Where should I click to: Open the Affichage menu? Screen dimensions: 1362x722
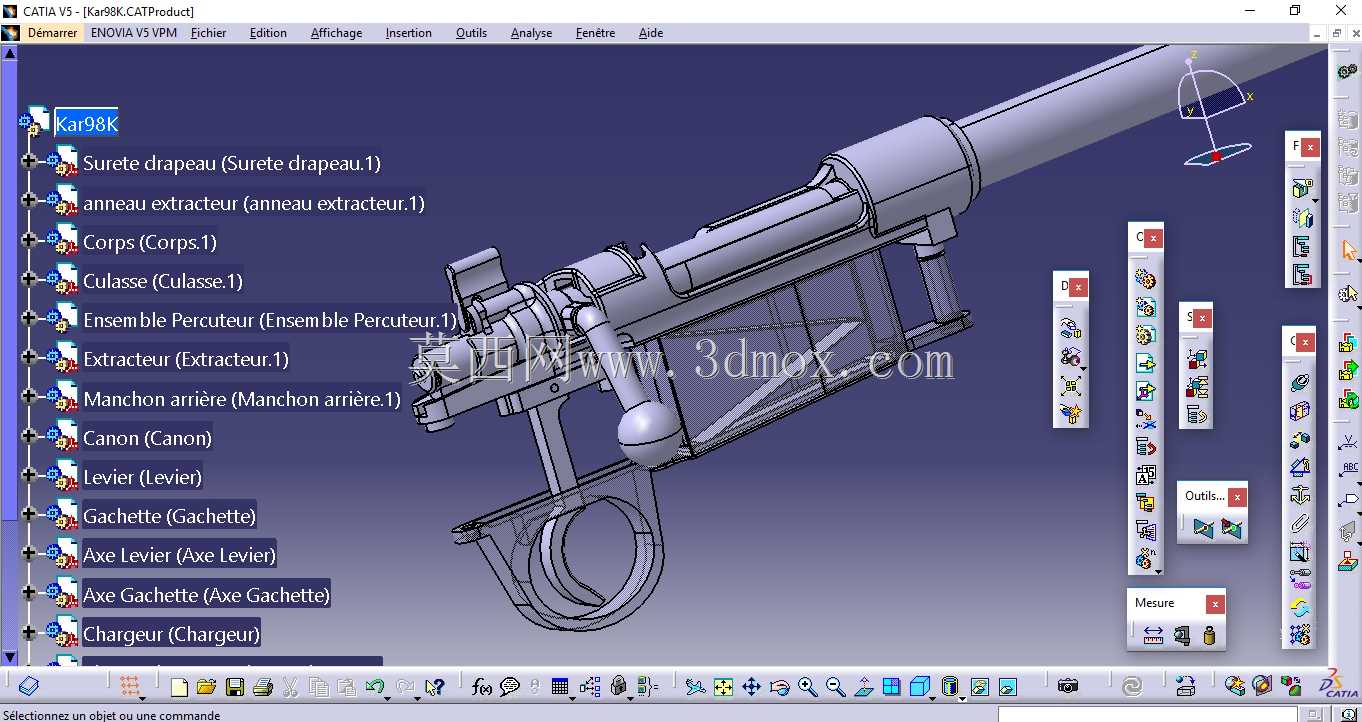[336, 33]
